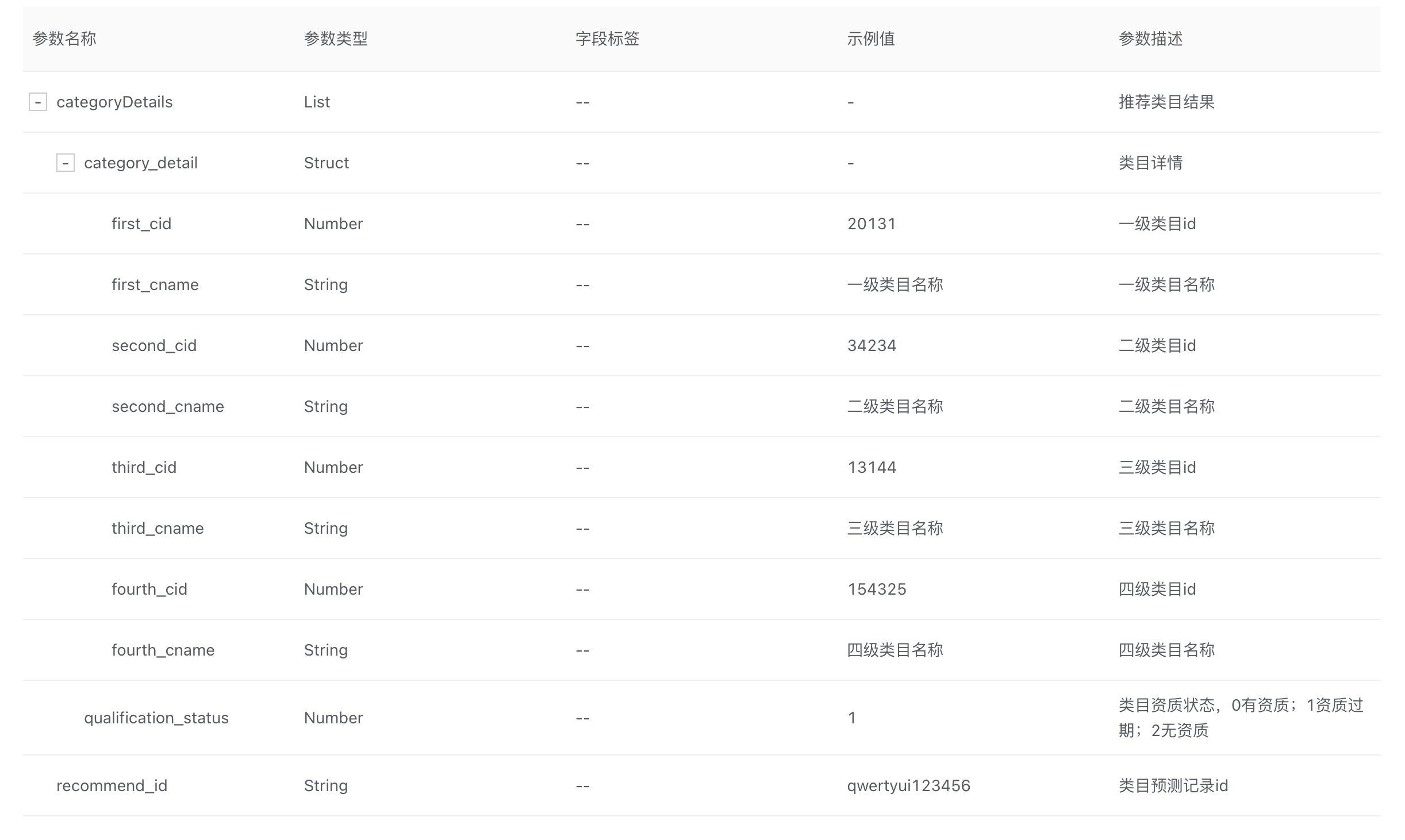Select the first_cid parameter name
The width and height of the screenshot is (1405, 840).
141,224
